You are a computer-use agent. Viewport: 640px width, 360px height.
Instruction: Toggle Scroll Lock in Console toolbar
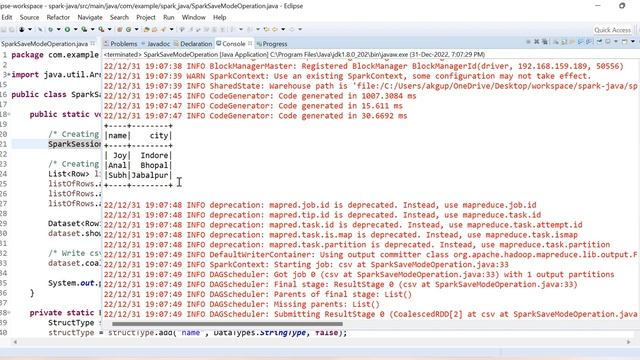564,42
